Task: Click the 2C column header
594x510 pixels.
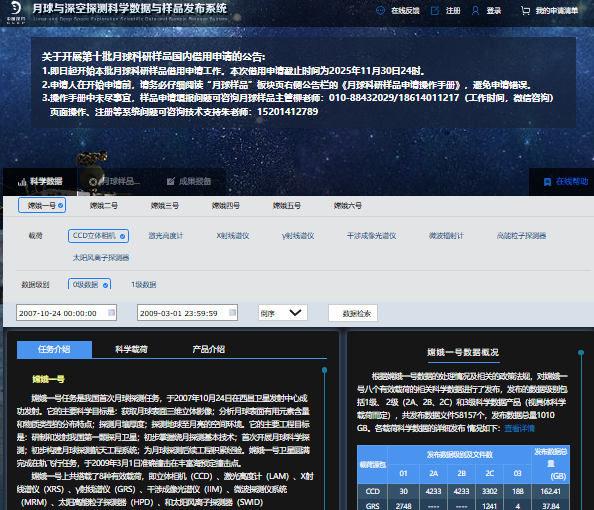Action: click(x=489, y=473)
